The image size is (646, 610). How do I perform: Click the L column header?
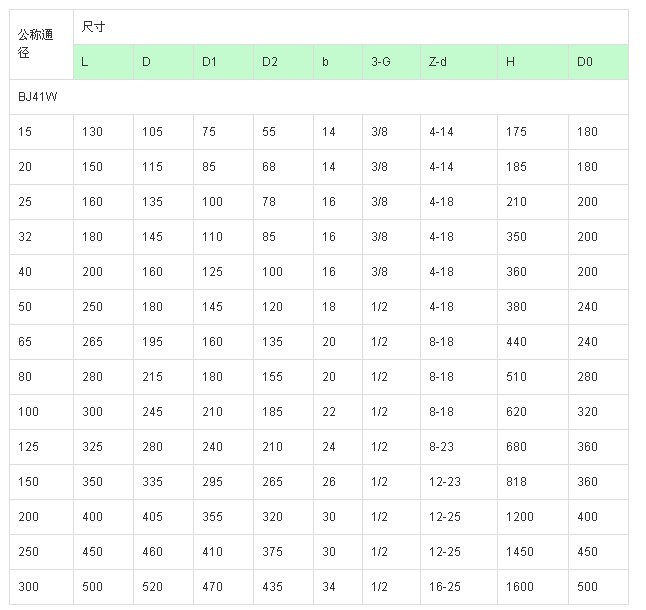[x=85, y=62]
